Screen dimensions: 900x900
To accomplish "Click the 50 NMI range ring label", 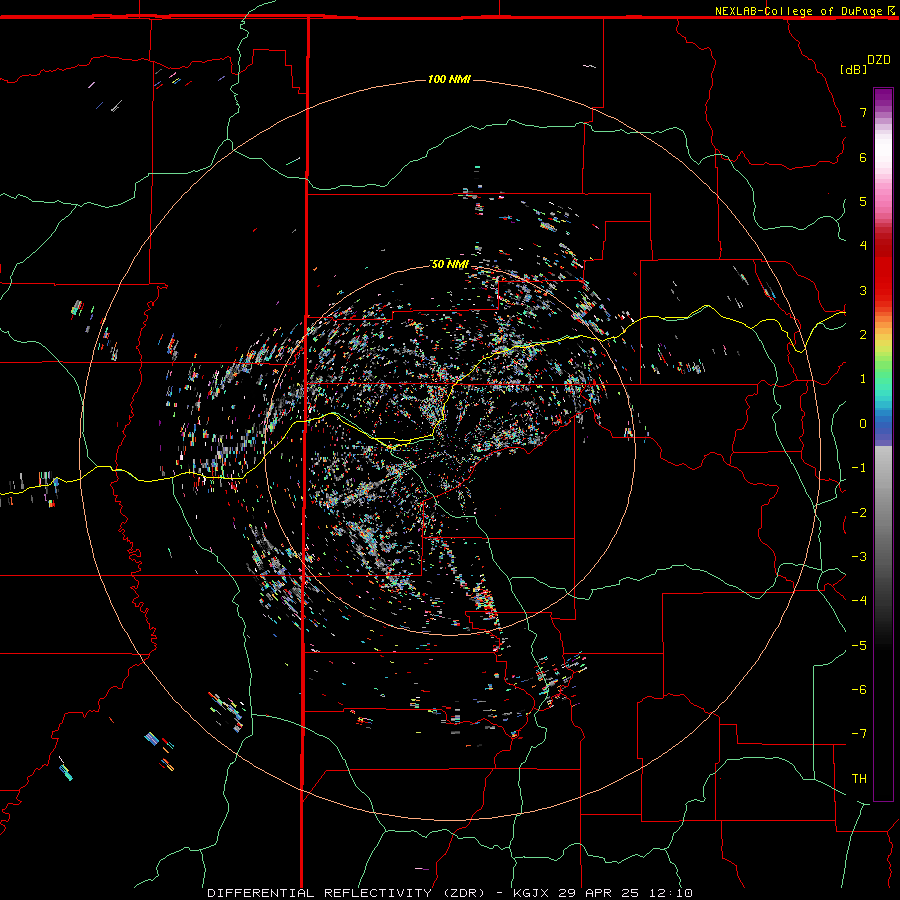I will (450, 264).
